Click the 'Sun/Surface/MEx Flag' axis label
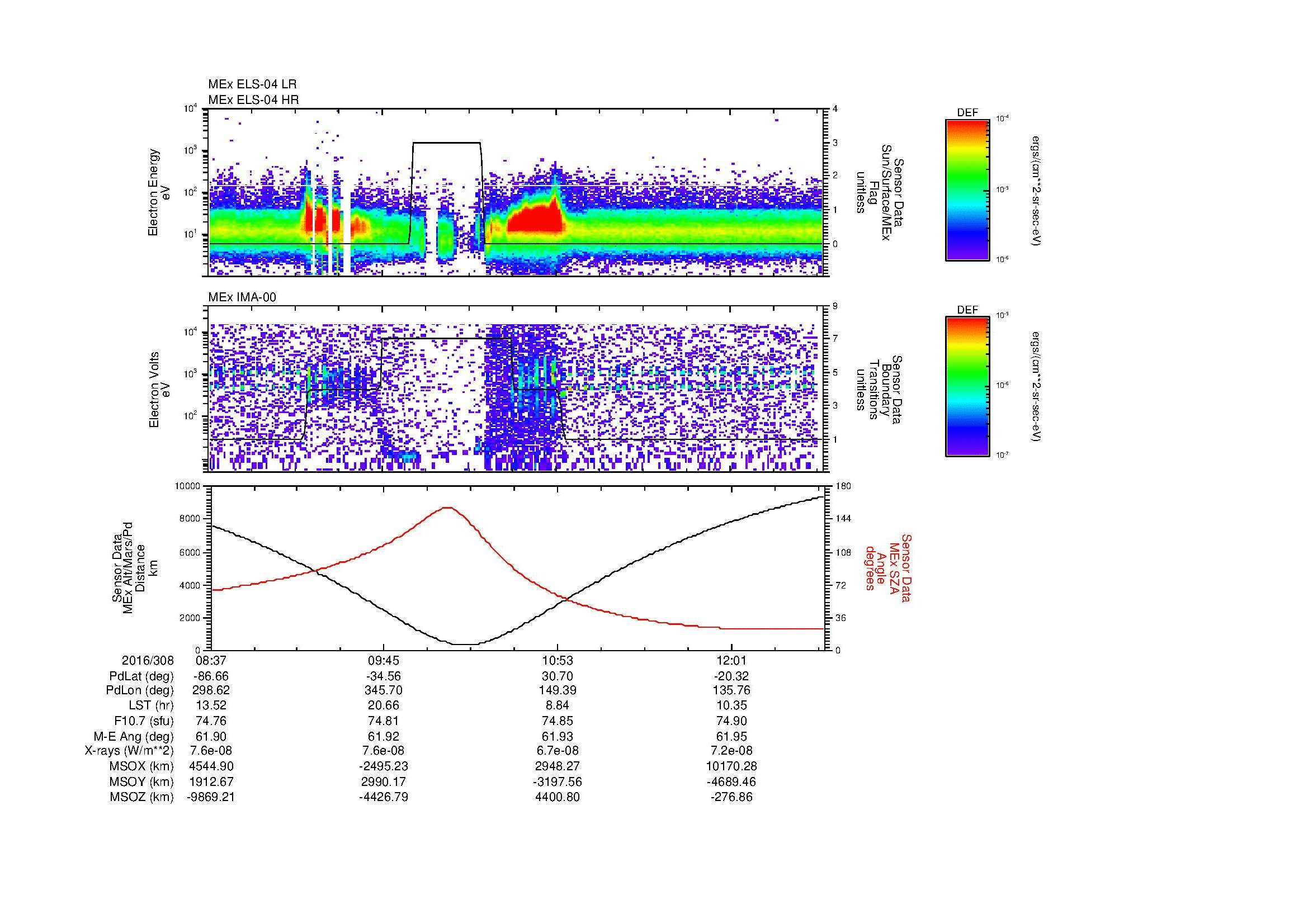 (x=879, y=192)
